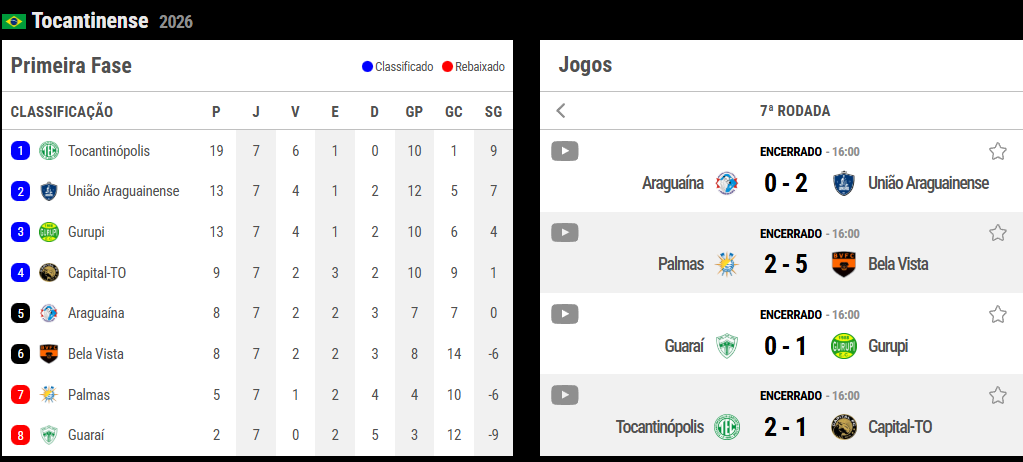Favorite the Araguaína vs União Araguainense match
1023x462 pixels.
click(x=997, y=151)
